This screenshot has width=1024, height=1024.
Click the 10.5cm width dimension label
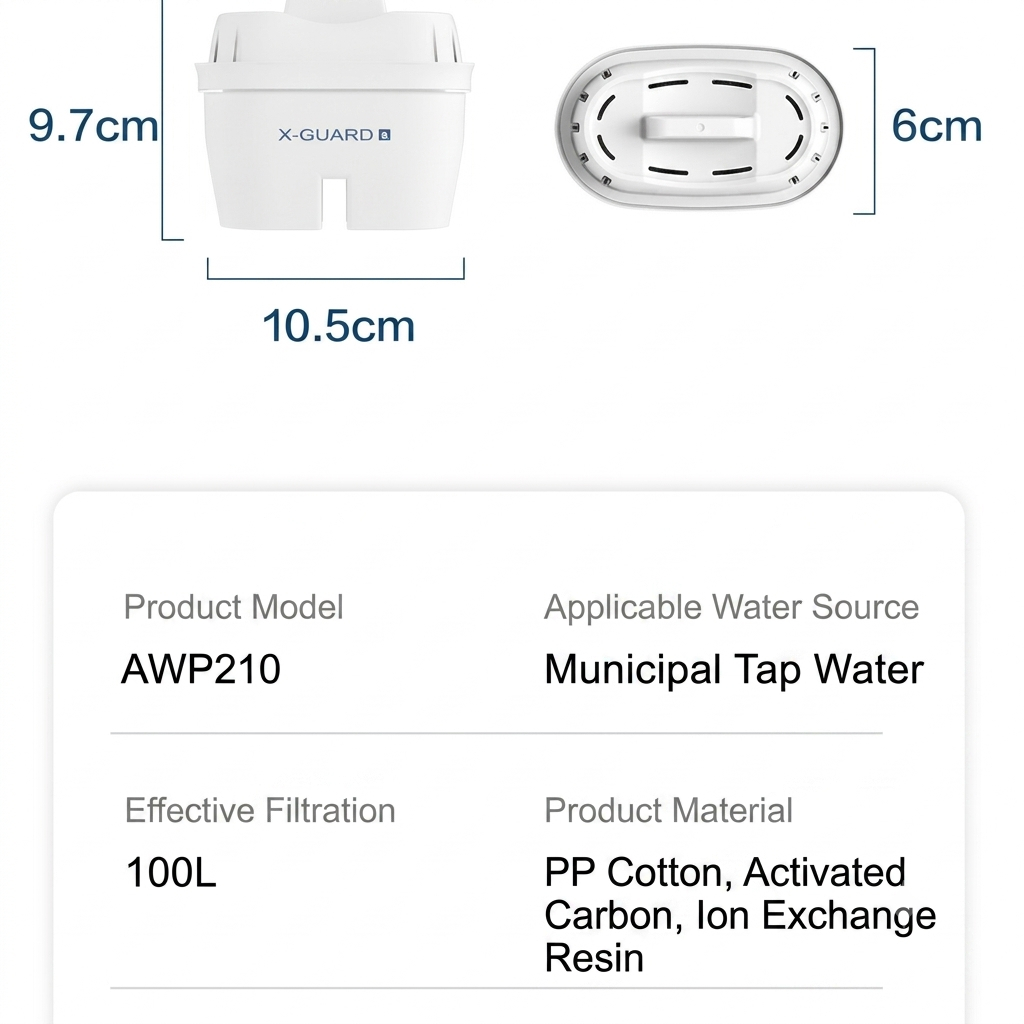point(338,326)
